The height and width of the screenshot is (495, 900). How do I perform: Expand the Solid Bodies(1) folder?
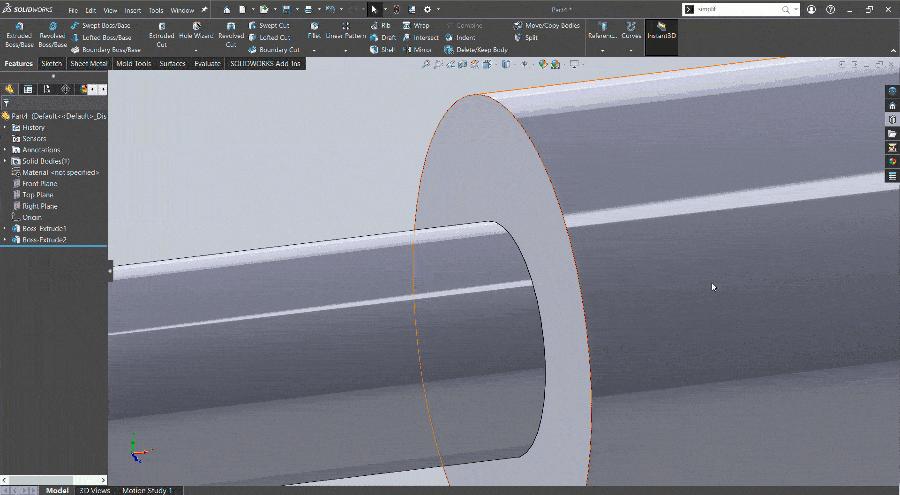(x=6, y=161)
